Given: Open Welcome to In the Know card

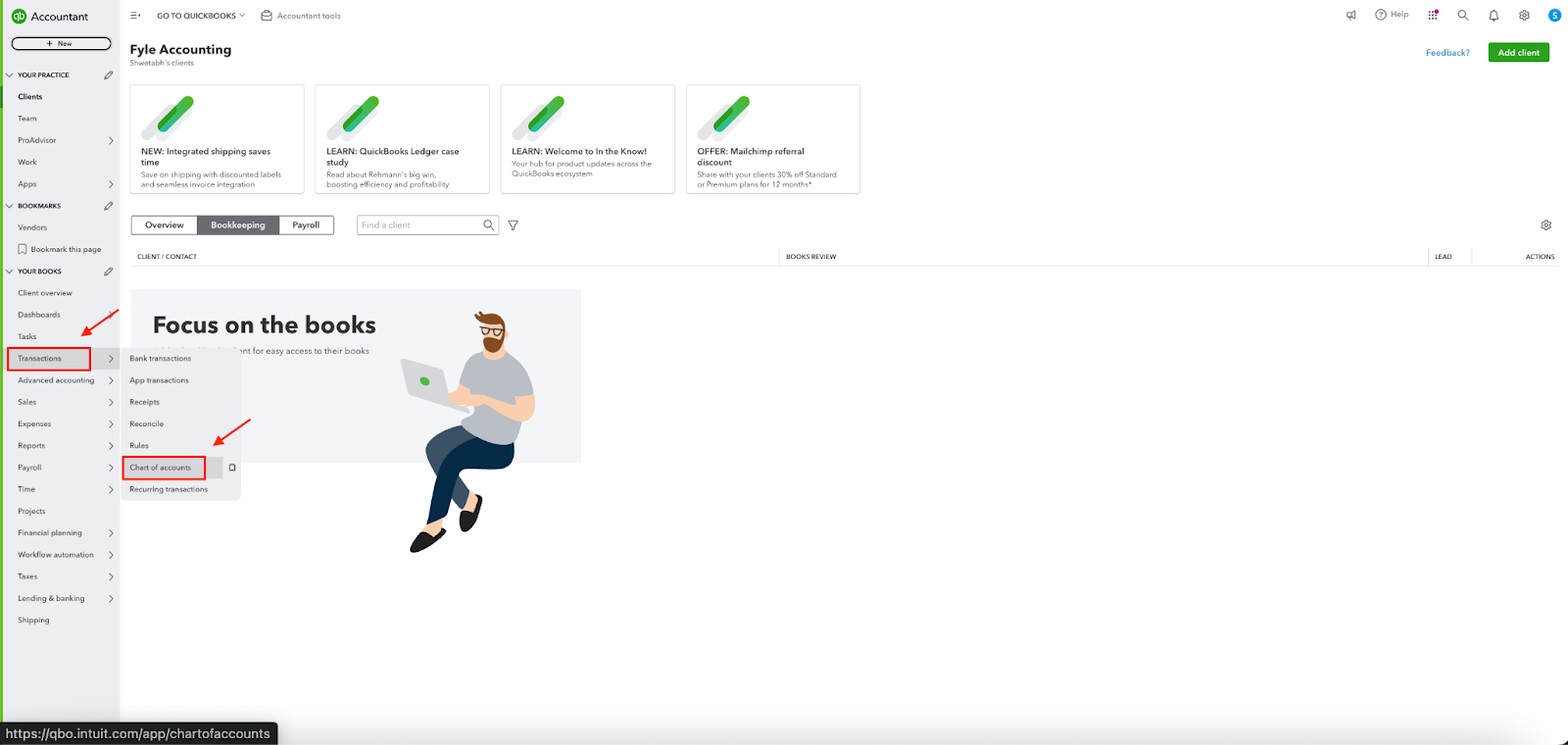Looking at the screenshot, I should point(587,139).
